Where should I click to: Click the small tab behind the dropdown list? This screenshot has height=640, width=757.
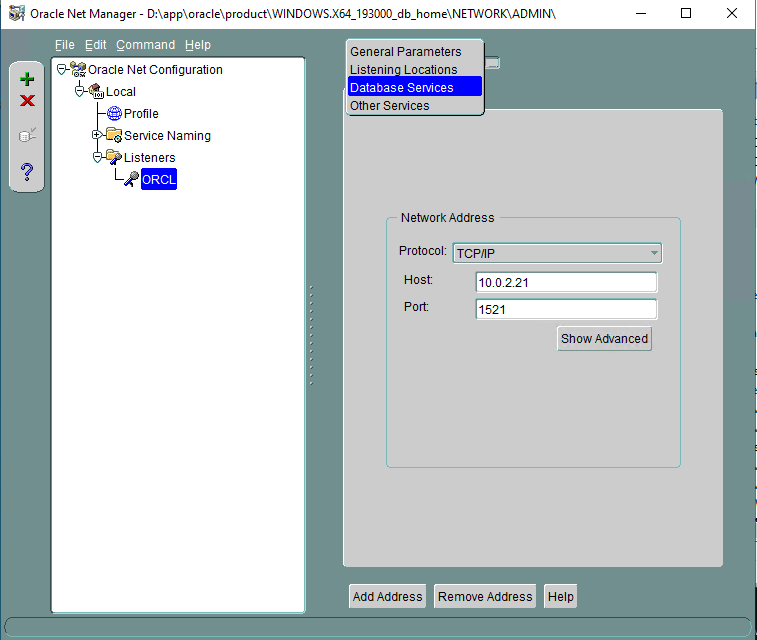click(492, 63)
